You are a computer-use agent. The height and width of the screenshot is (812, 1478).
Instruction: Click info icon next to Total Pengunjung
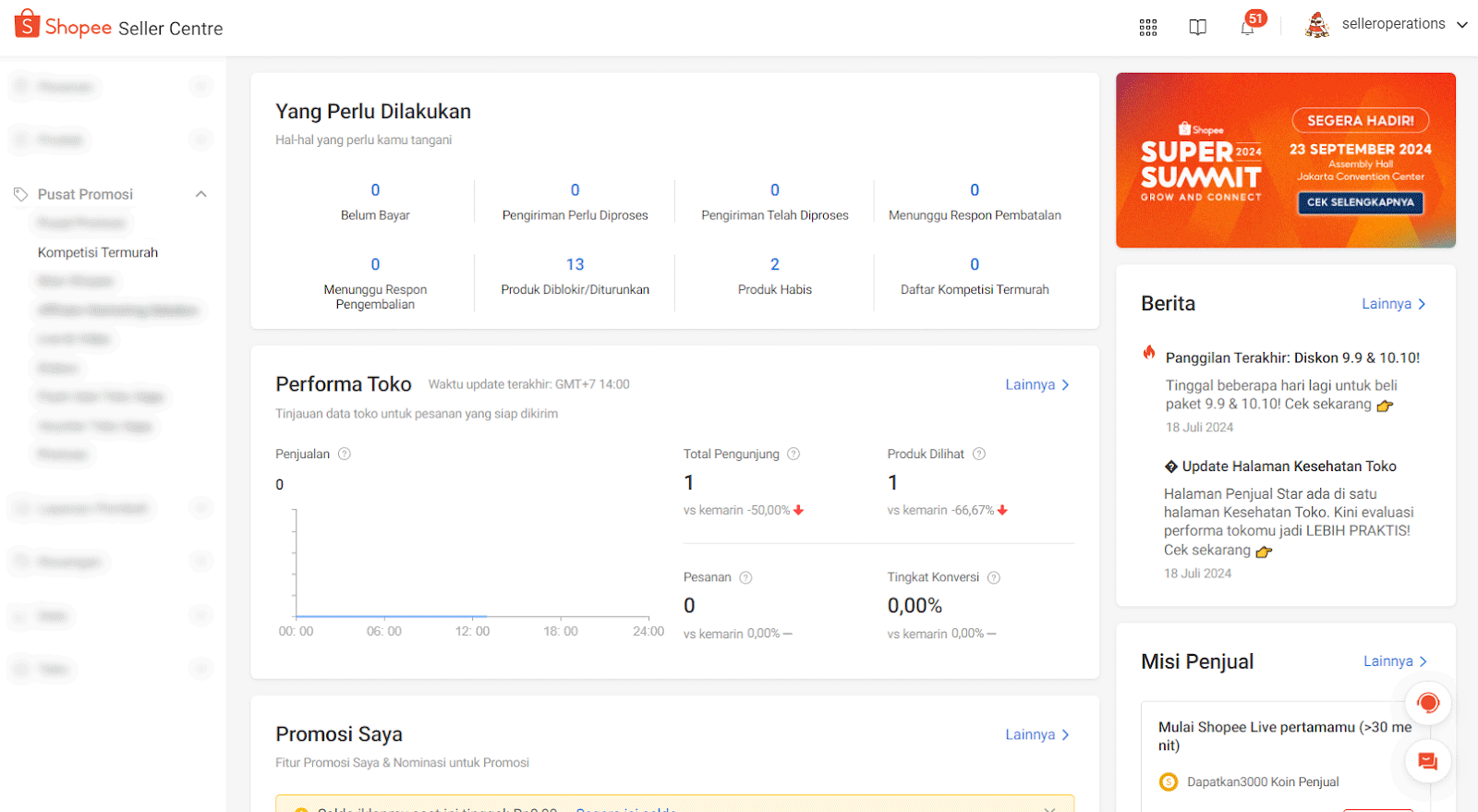(x=794, y=454)
